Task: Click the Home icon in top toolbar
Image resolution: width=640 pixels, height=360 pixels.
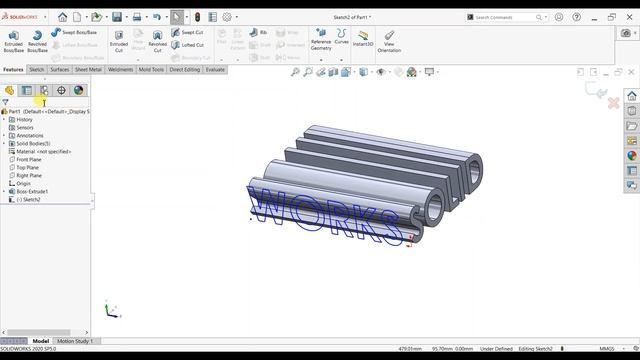Action: click(x=62, y=17)
